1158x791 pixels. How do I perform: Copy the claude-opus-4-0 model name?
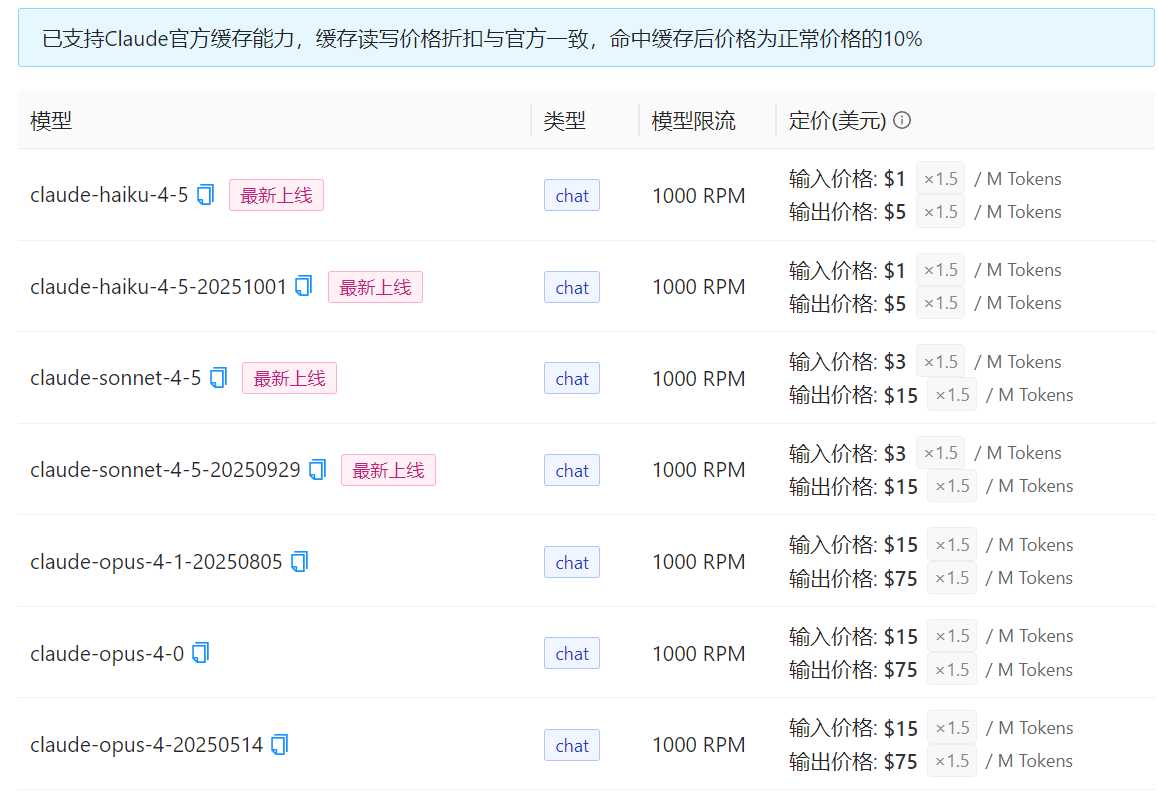click(x=200, y=653)
